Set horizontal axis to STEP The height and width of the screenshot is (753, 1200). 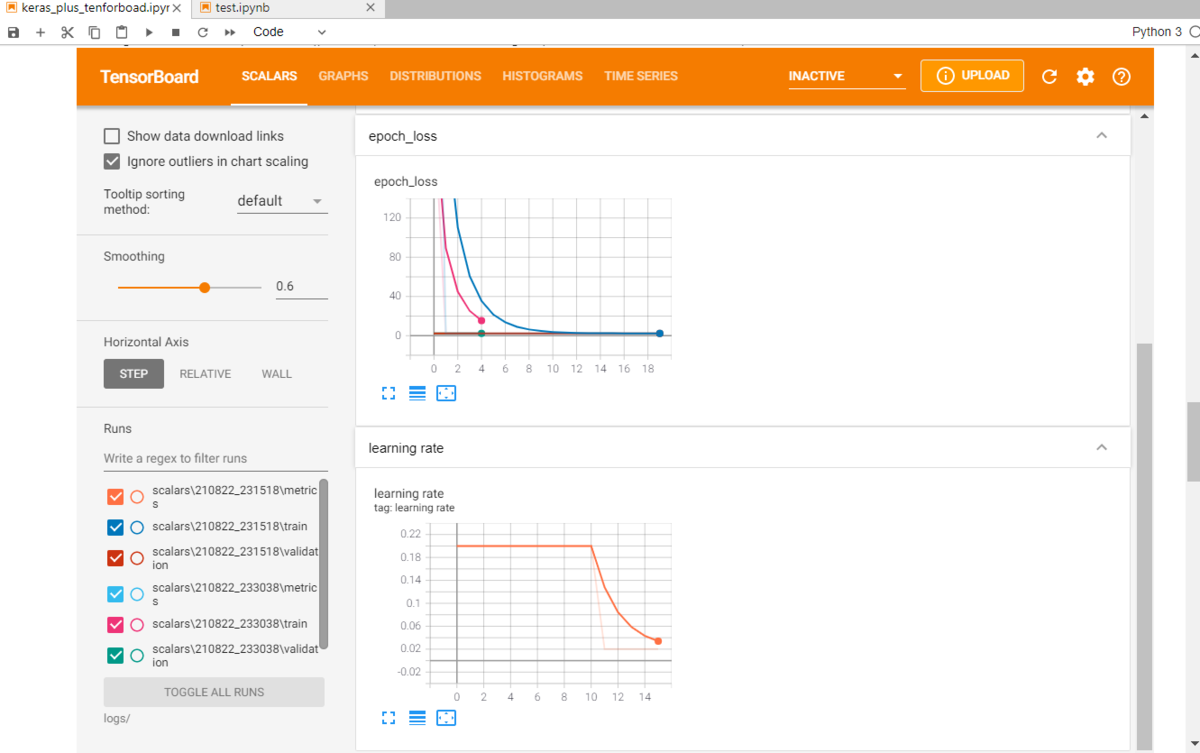pyautogui.click(x=134, y=374)
